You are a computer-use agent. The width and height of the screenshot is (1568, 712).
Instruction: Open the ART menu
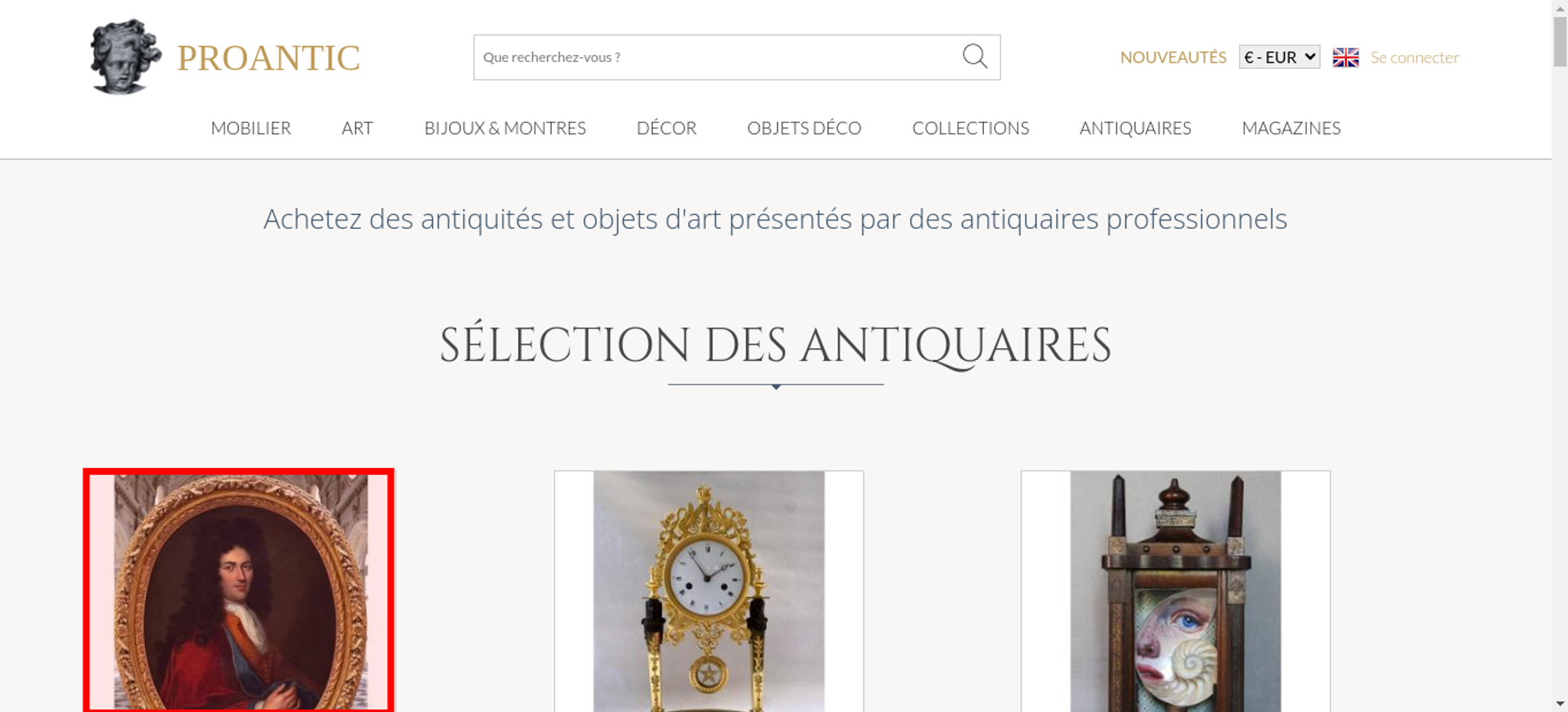pyautogui.click(x=358, y=128)
